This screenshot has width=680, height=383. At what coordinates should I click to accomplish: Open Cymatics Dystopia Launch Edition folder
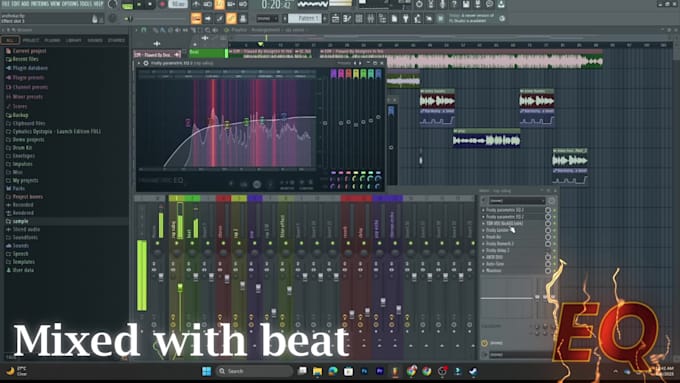click(x=56, y=131)
